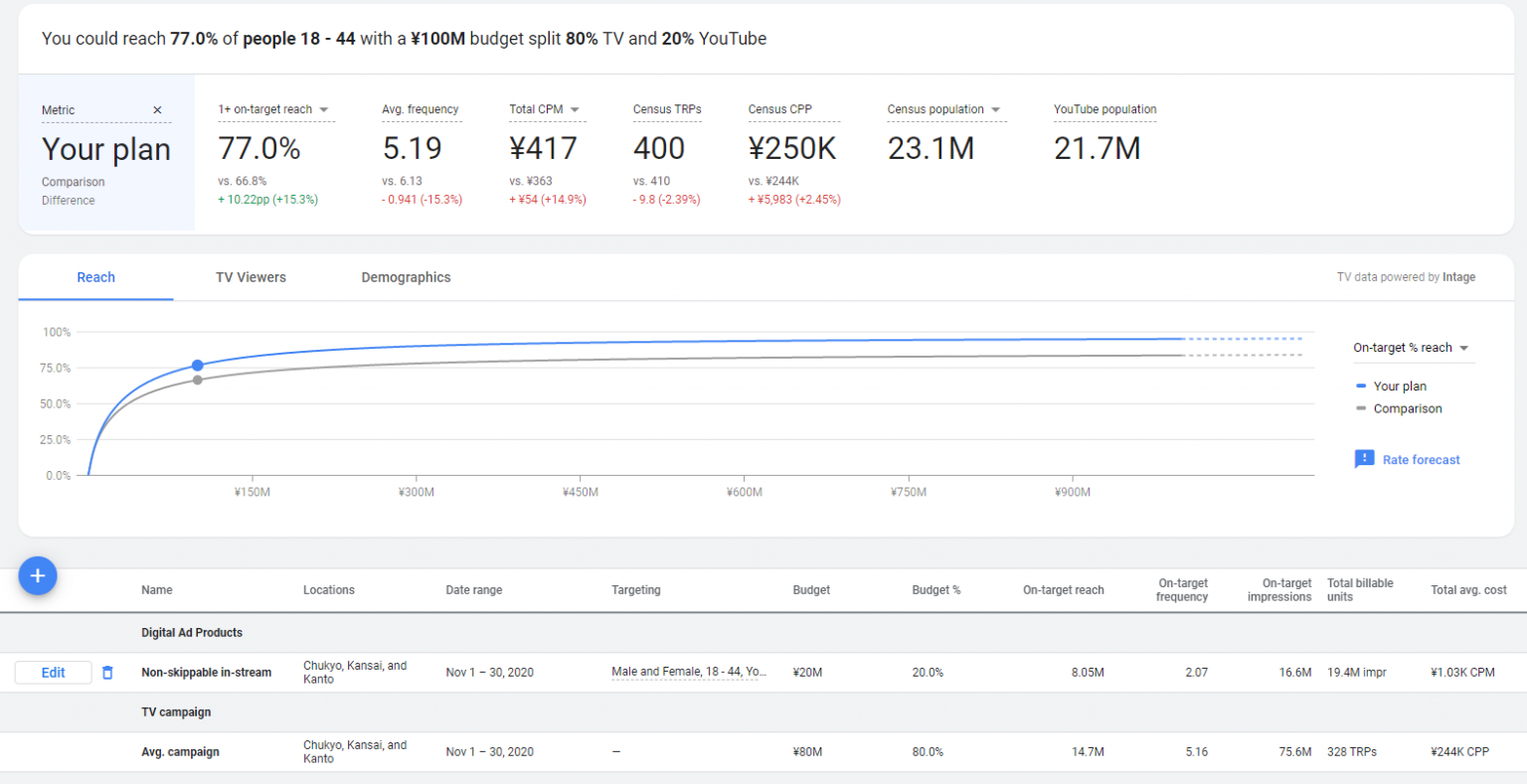The height and width of the screenshot is (784, 1527).
Task: Click the Intage attribution text
Action: 1460,277
